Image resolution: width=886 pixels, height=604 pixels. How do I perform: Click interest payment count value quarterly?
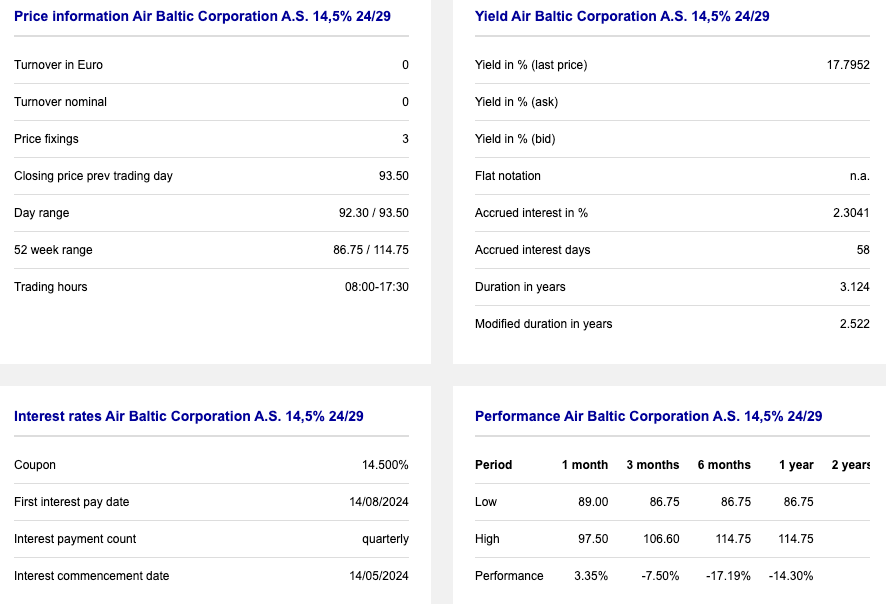[x=385, y=539]
